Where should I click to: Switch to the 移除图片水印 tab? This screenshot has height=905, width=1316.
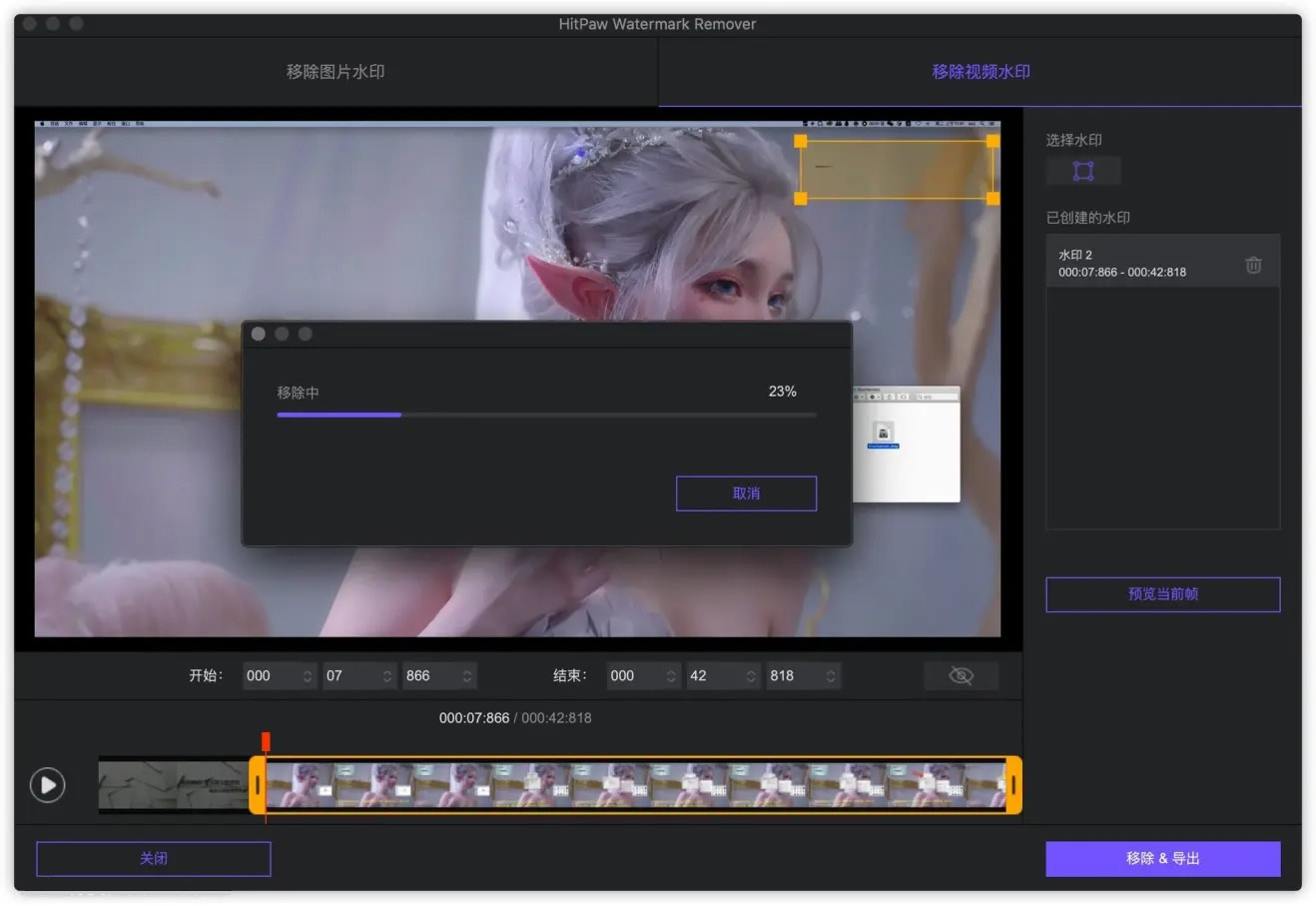335,72
